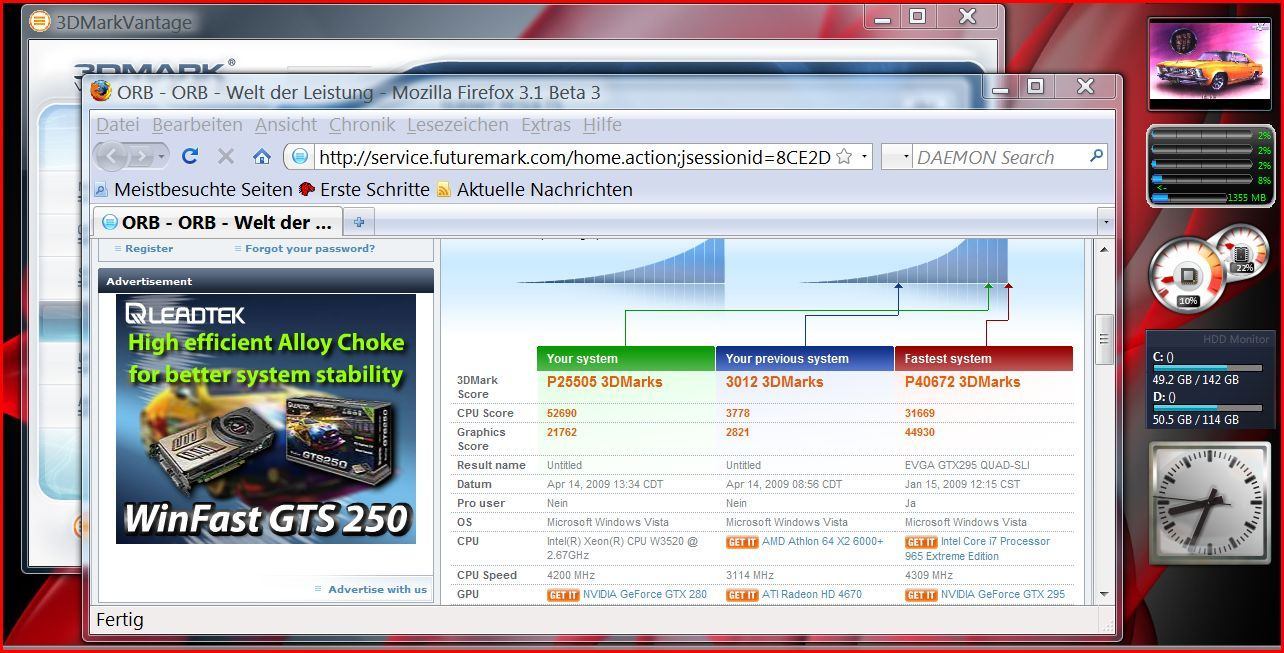The height and width of the screenshot is (653, 1284).
Task: Click the Firefox logo in the title bar
Action: click(100, 92)
